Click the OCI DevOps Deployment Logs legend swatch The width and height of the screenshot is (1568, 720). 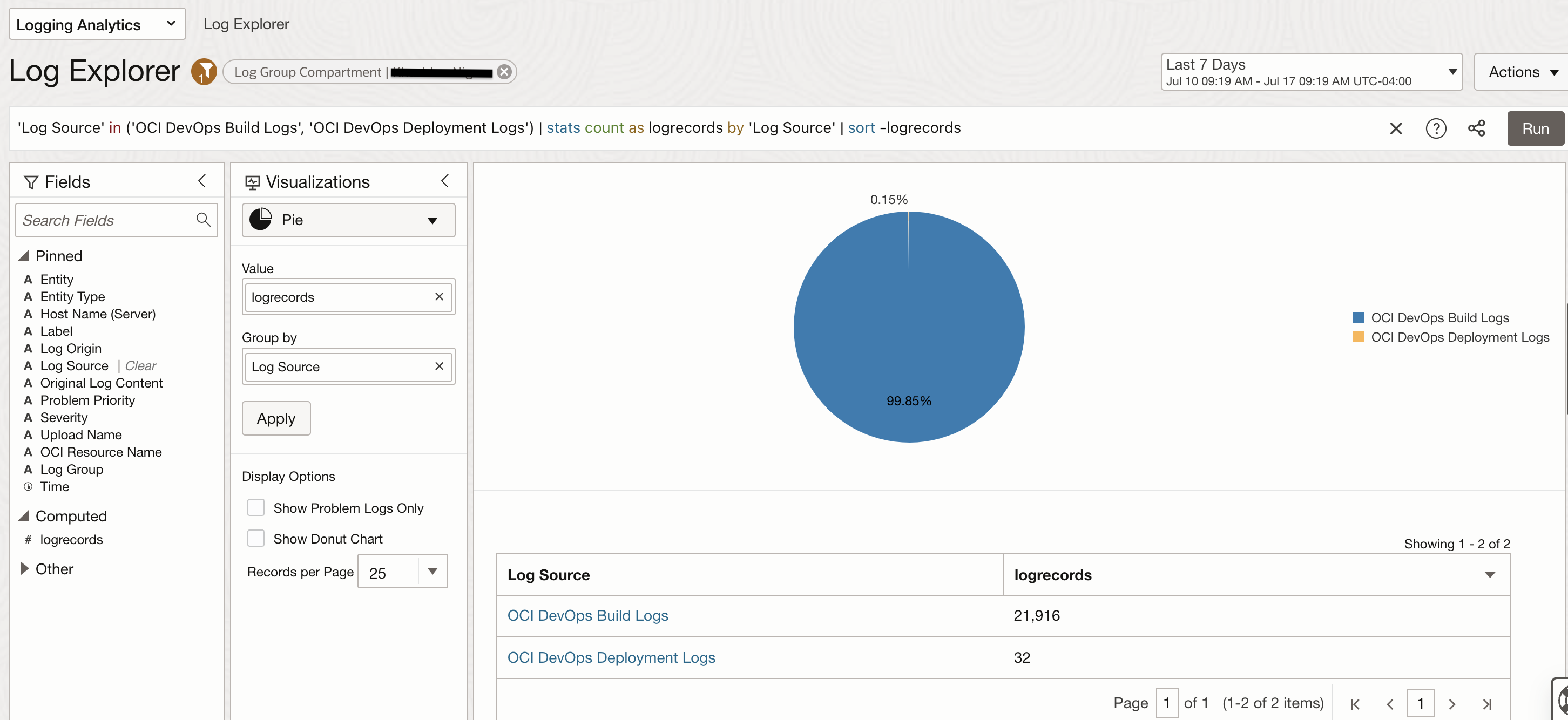coord(1358,337)
